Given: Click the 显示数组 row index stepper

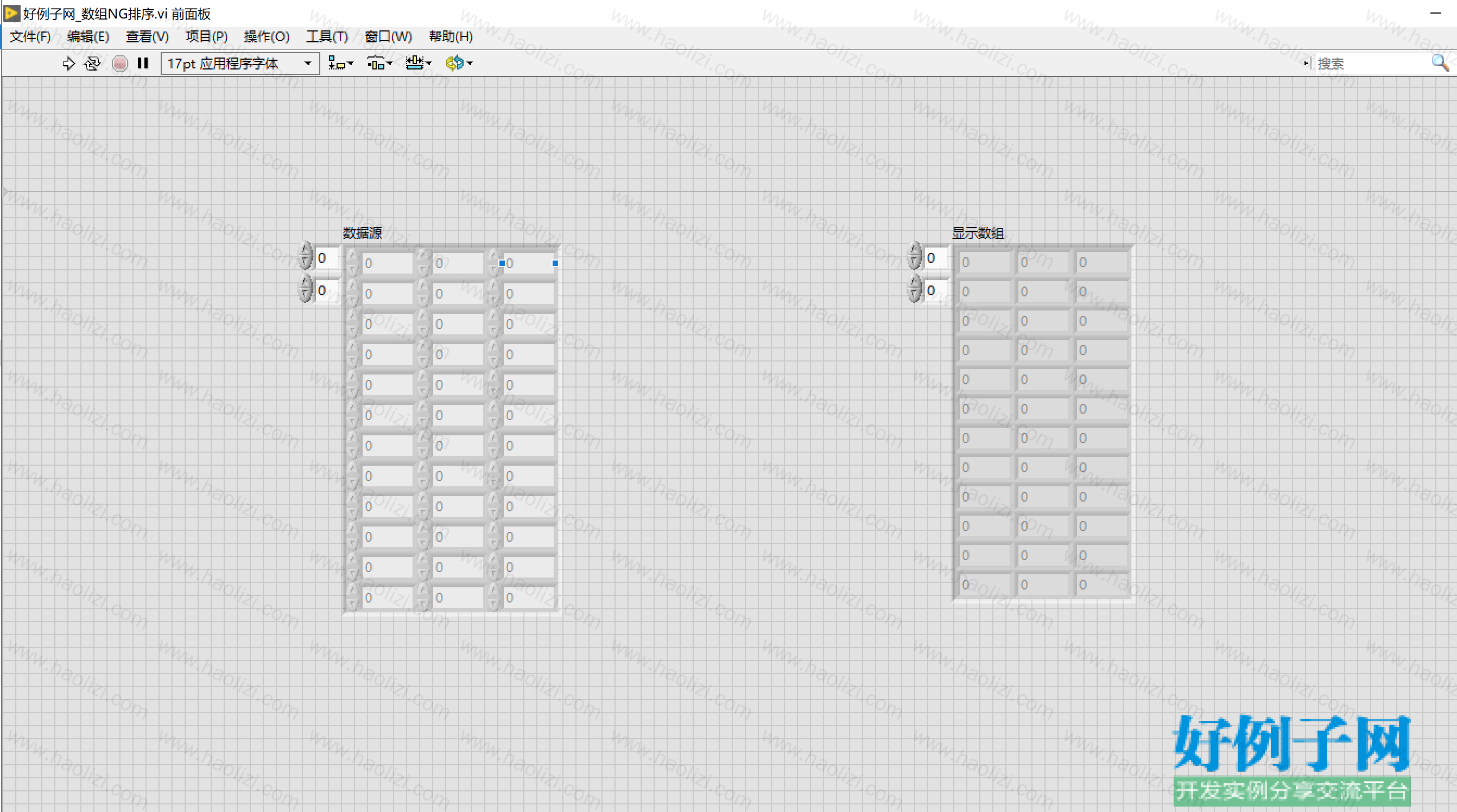Looking at the screenshot, I should [x=915, y=256].
